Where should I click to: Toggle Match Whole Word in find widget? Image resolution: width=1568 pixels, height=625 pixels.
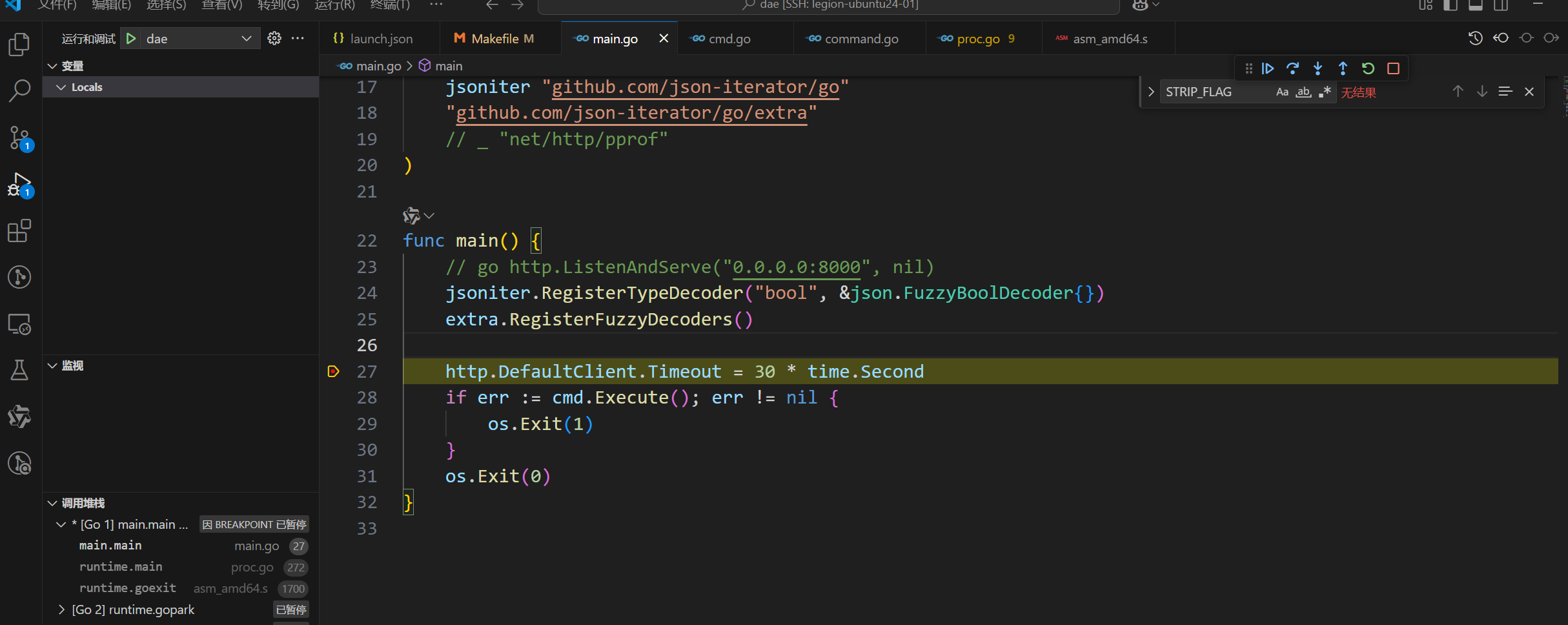(1303, 92)
